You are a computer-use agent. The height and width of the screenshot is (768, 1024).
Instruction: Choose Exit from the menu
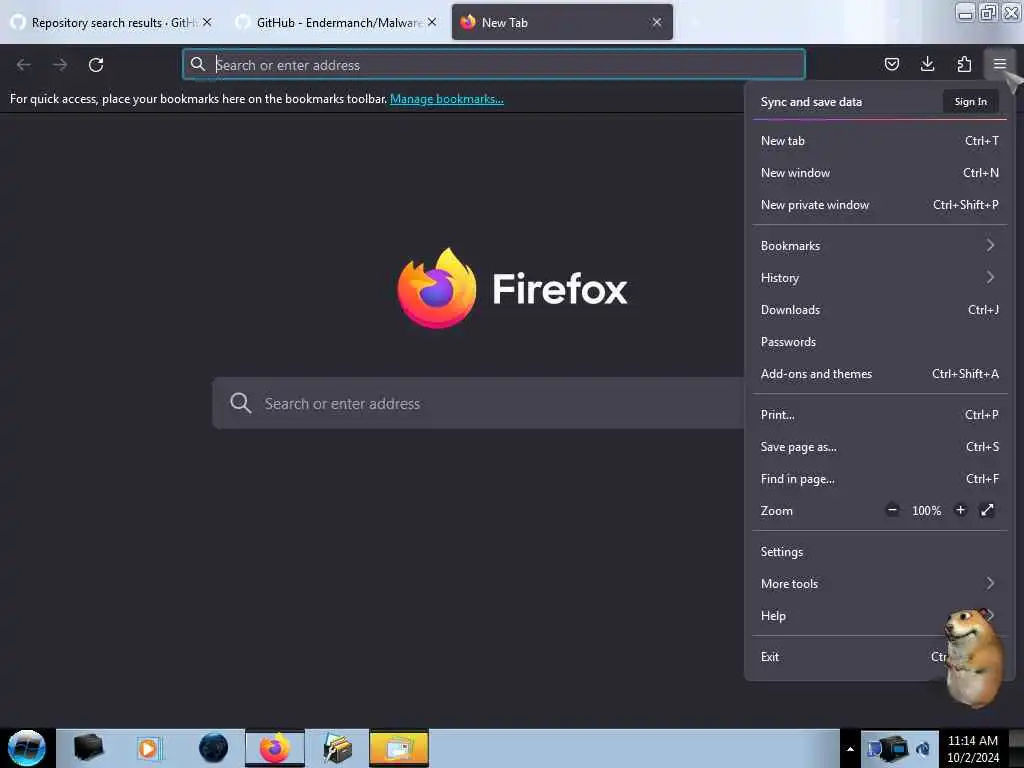point(879,656)
